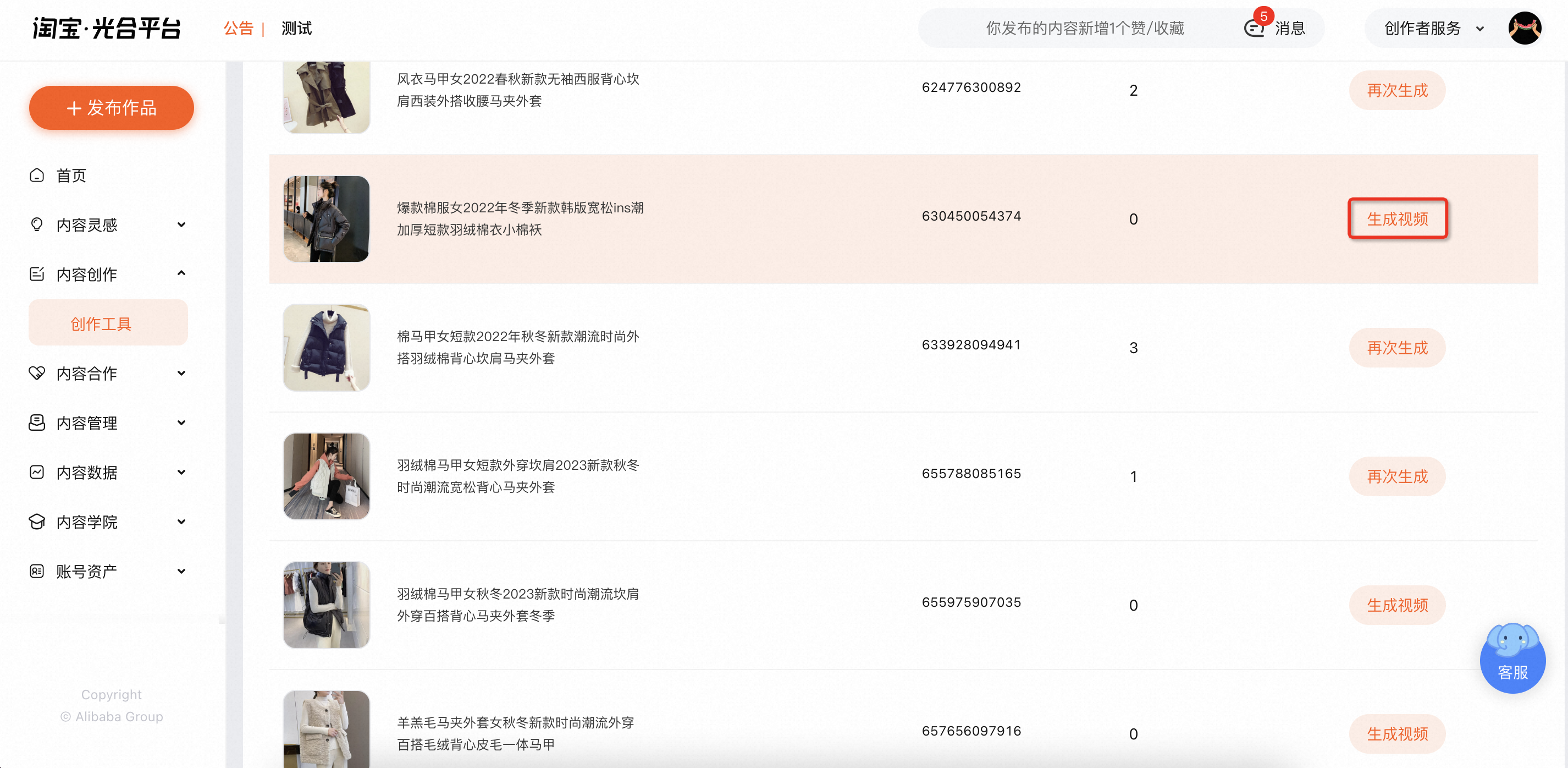
Task: Open the 创作者服务 dropdown
Action: click(1434, 28)
